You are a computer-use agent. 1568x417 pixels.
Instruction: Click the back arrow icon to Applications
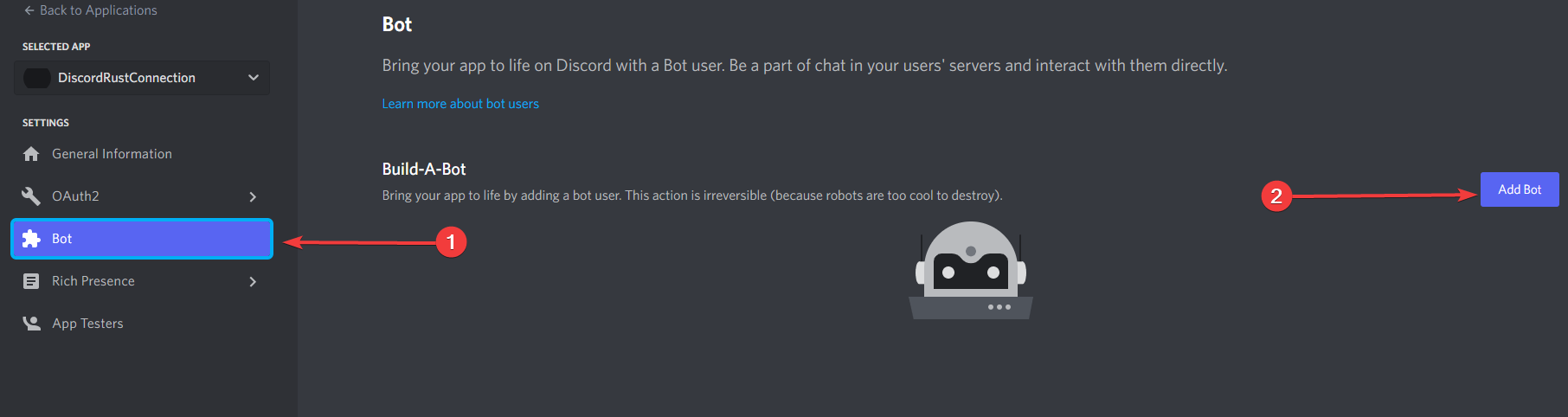tap(29, 10)
